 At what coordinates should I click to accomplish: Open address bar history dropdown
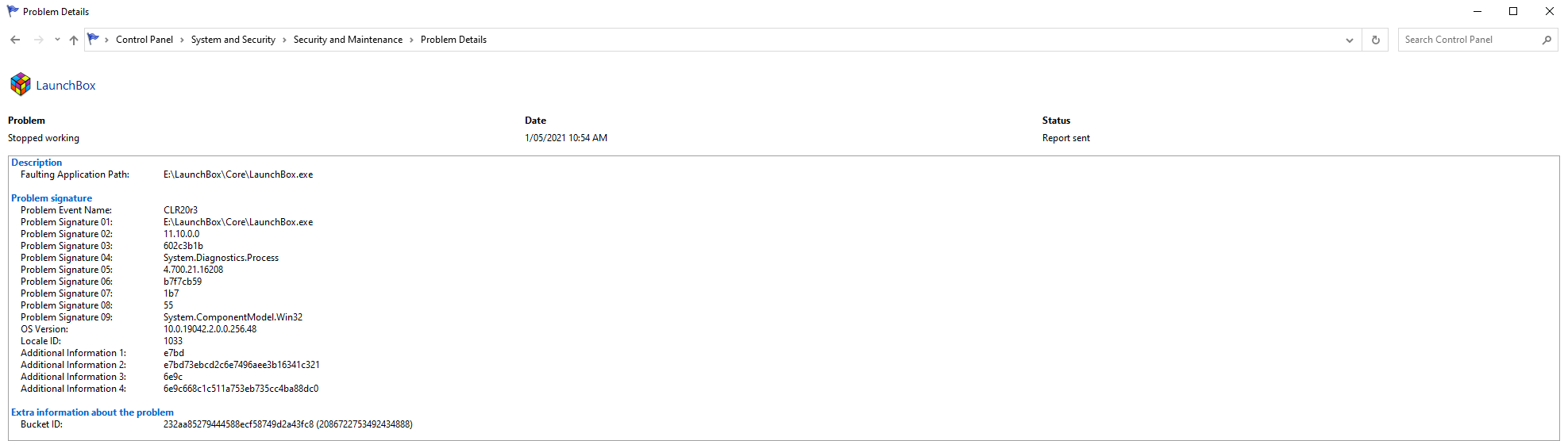[x=1349, y=40]
